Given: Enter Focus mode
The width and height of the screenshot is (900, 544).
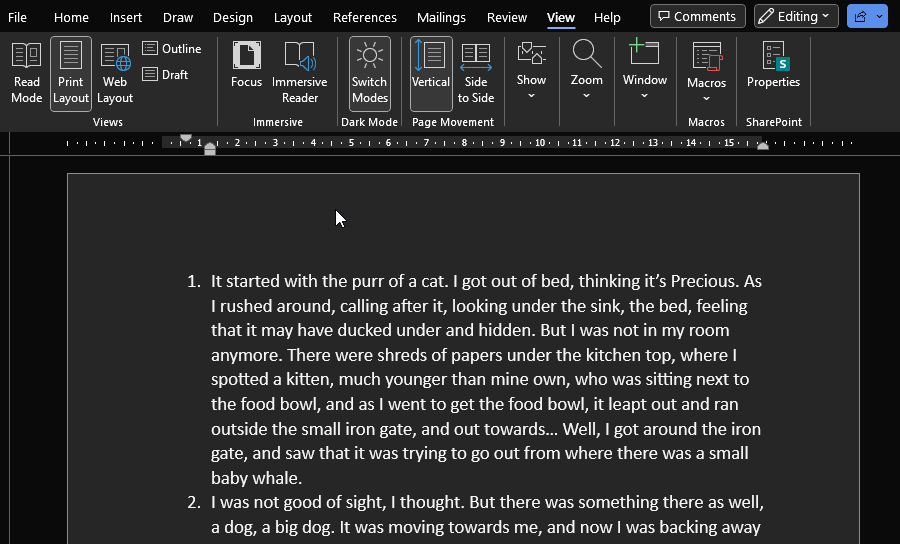Looking at the screenshot, I should (246, 65).
